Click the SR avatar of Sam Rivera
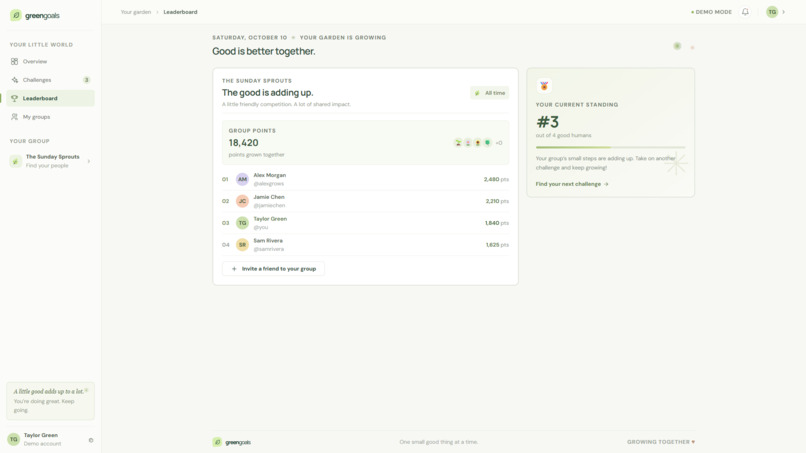 [x=242, y=245]
